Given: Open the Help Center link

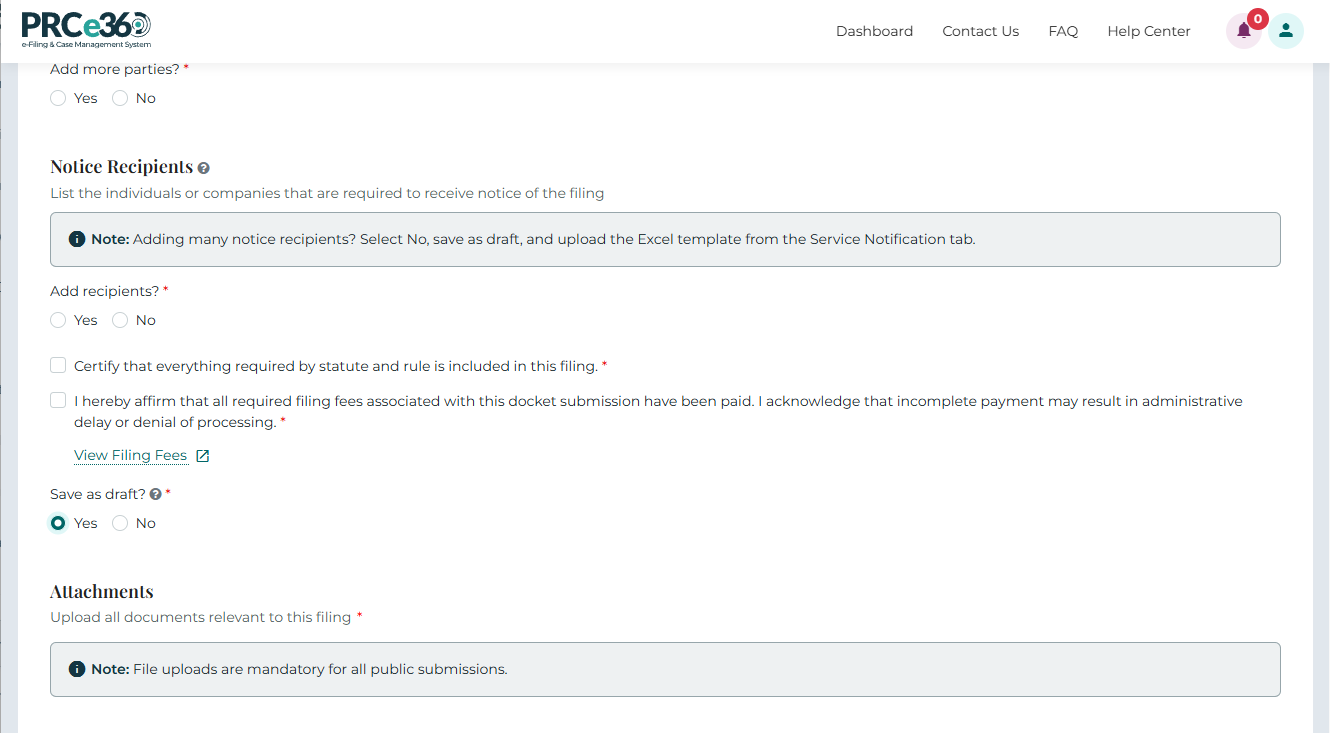Looking at the screenshot, I should click(1148, 31).
